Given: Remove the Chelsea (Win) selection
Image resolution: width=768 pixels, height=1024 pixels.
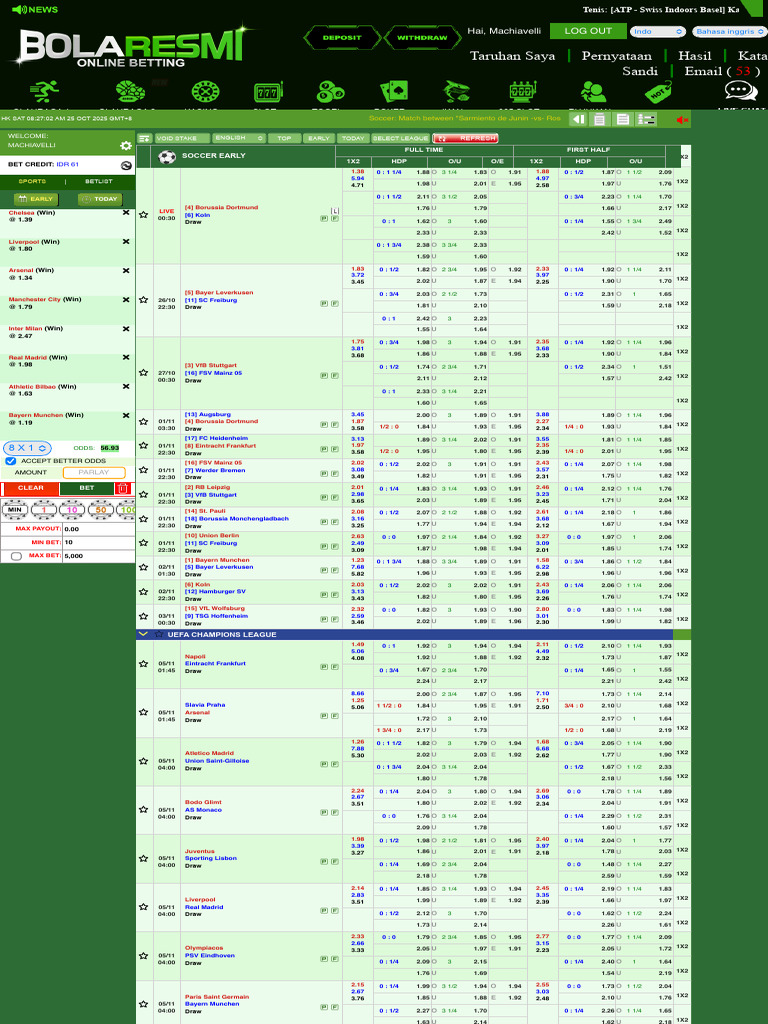Looking at the screenshot, I should [126, 213].
